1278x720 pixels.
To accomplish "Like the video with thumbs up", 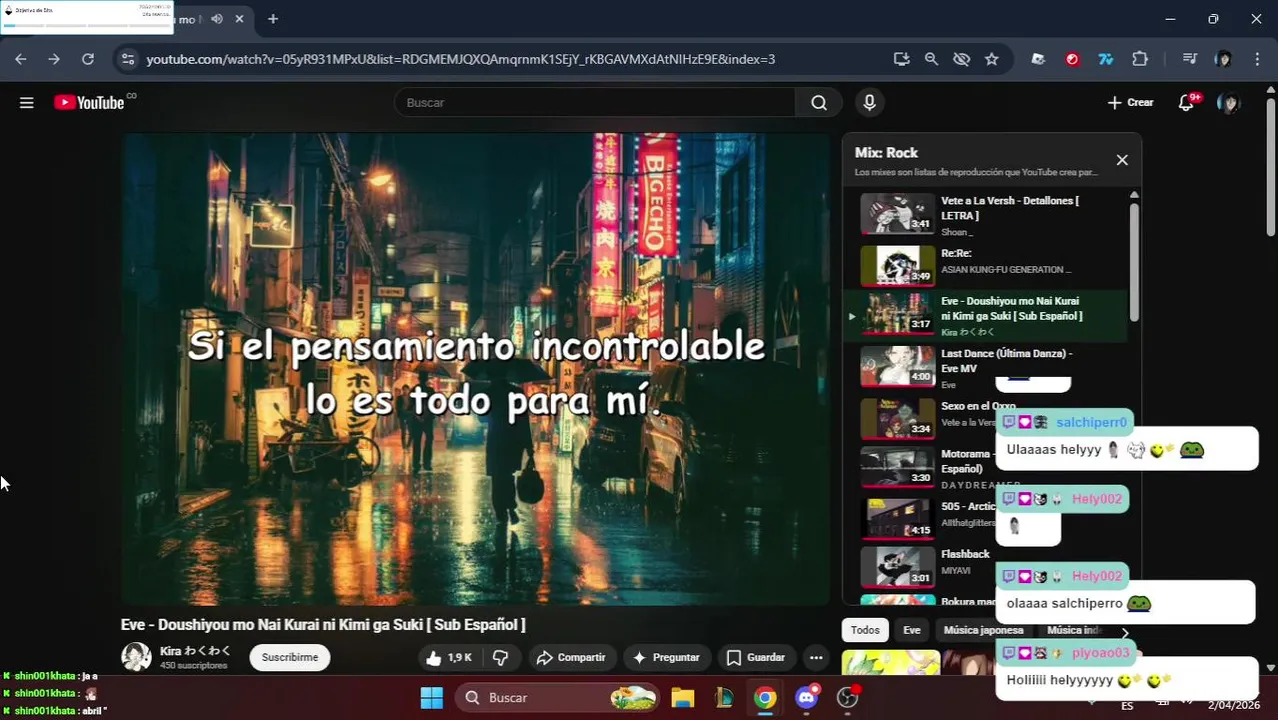I will pos(448,657).
